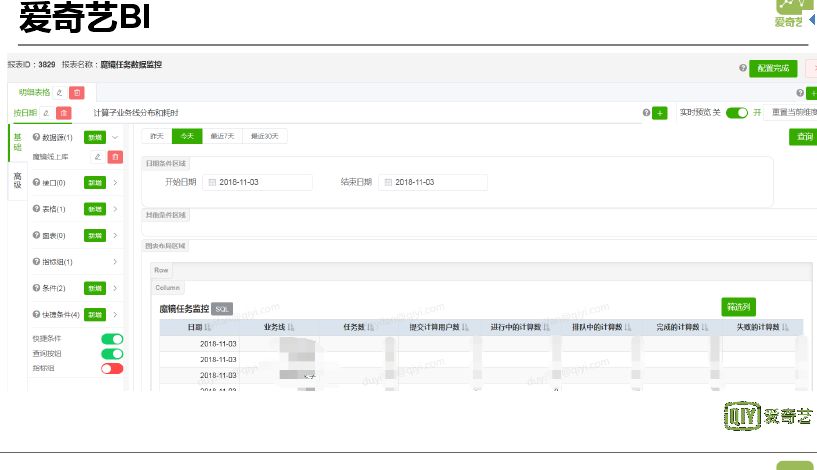View SQL badge beside 魔镜任务监控
Viewport: 817px width, 470px height.
(222, 309)
